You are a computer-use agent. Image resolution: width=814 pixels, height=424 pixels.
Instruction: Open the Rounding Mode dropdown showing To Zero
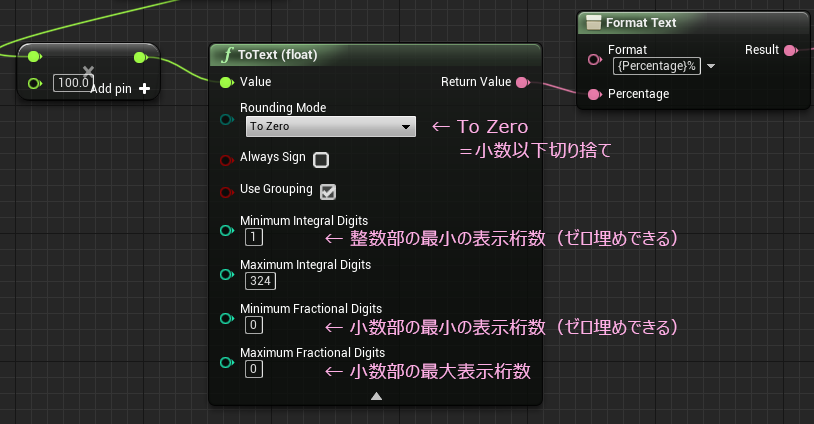coord(330,127)
